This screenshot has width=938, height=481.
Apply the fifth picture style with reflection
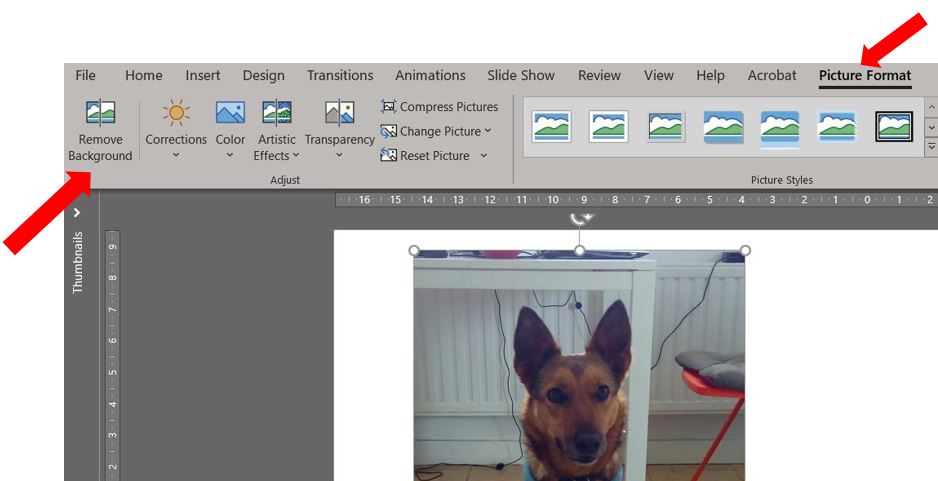point(779,128)
